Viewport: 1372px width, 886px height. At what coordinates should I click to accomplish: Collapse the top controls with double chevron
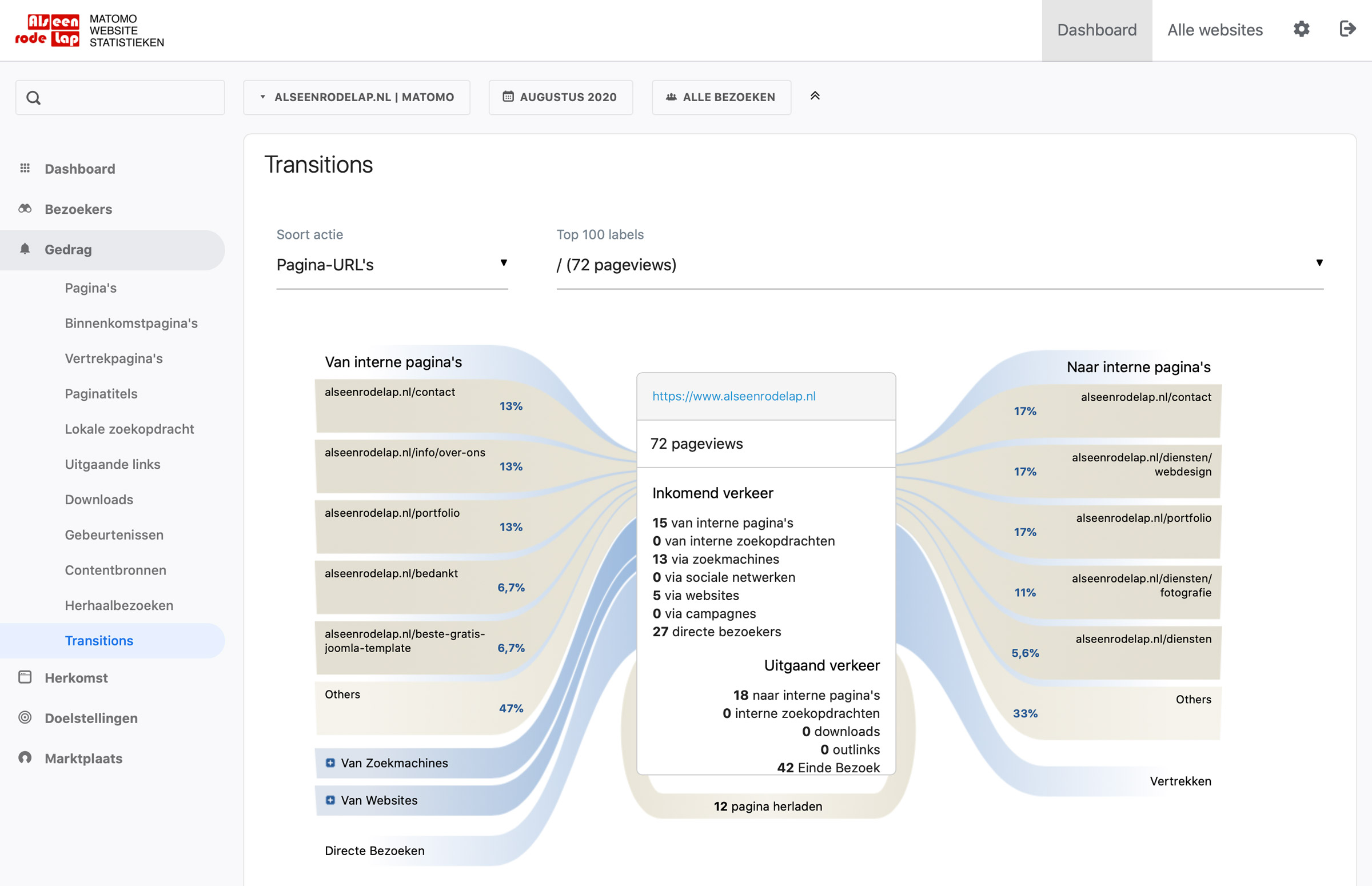click(815, 96)
